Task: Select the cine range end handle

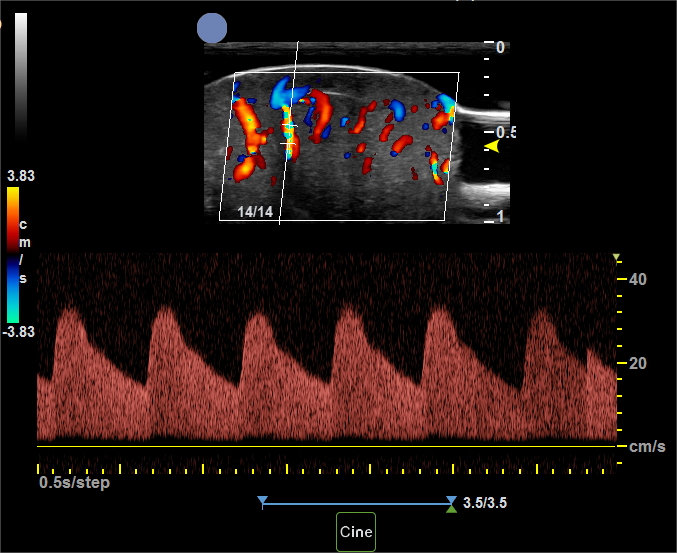Action: [x=452, y=499]
